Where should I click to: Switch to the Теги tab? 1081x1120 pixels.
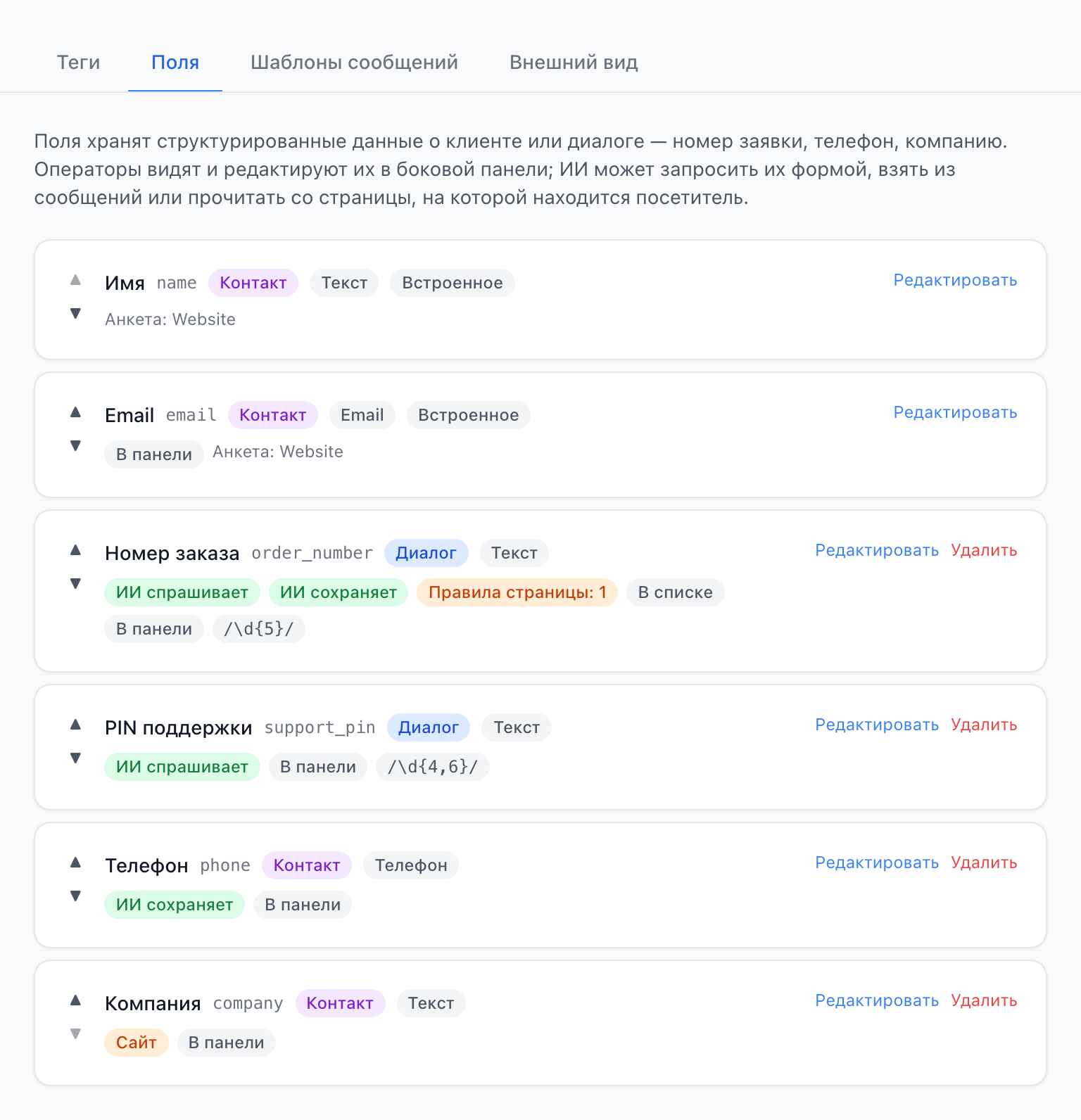78,63
